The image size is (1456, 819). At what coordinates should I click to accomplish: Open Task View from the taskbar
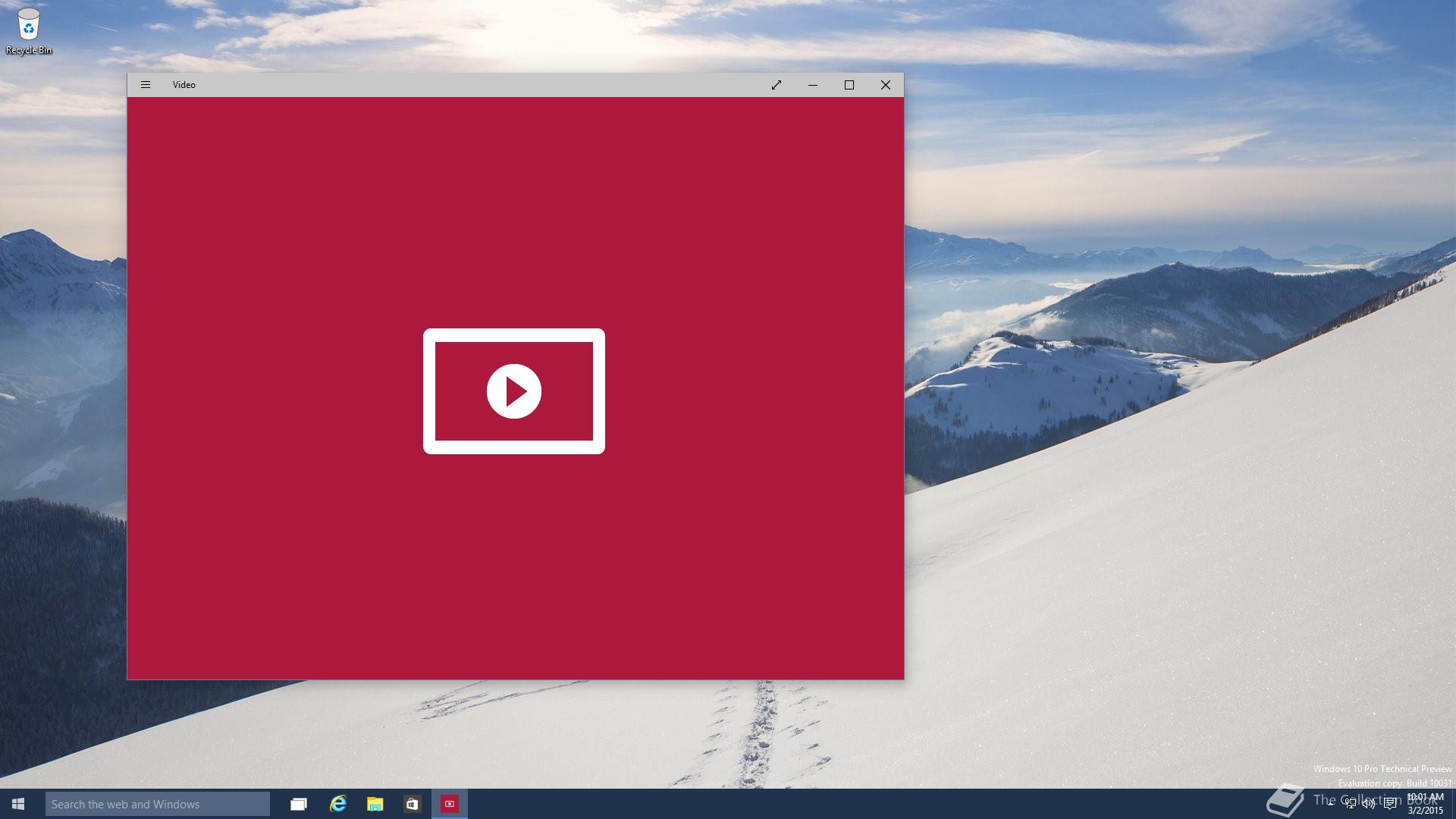click(299, 804)
